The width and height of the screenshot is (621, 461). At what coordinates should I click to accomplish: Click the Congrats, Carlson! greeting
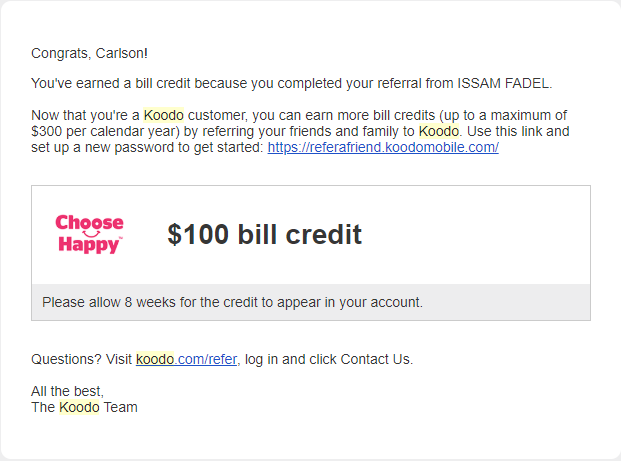click(90, 53)
